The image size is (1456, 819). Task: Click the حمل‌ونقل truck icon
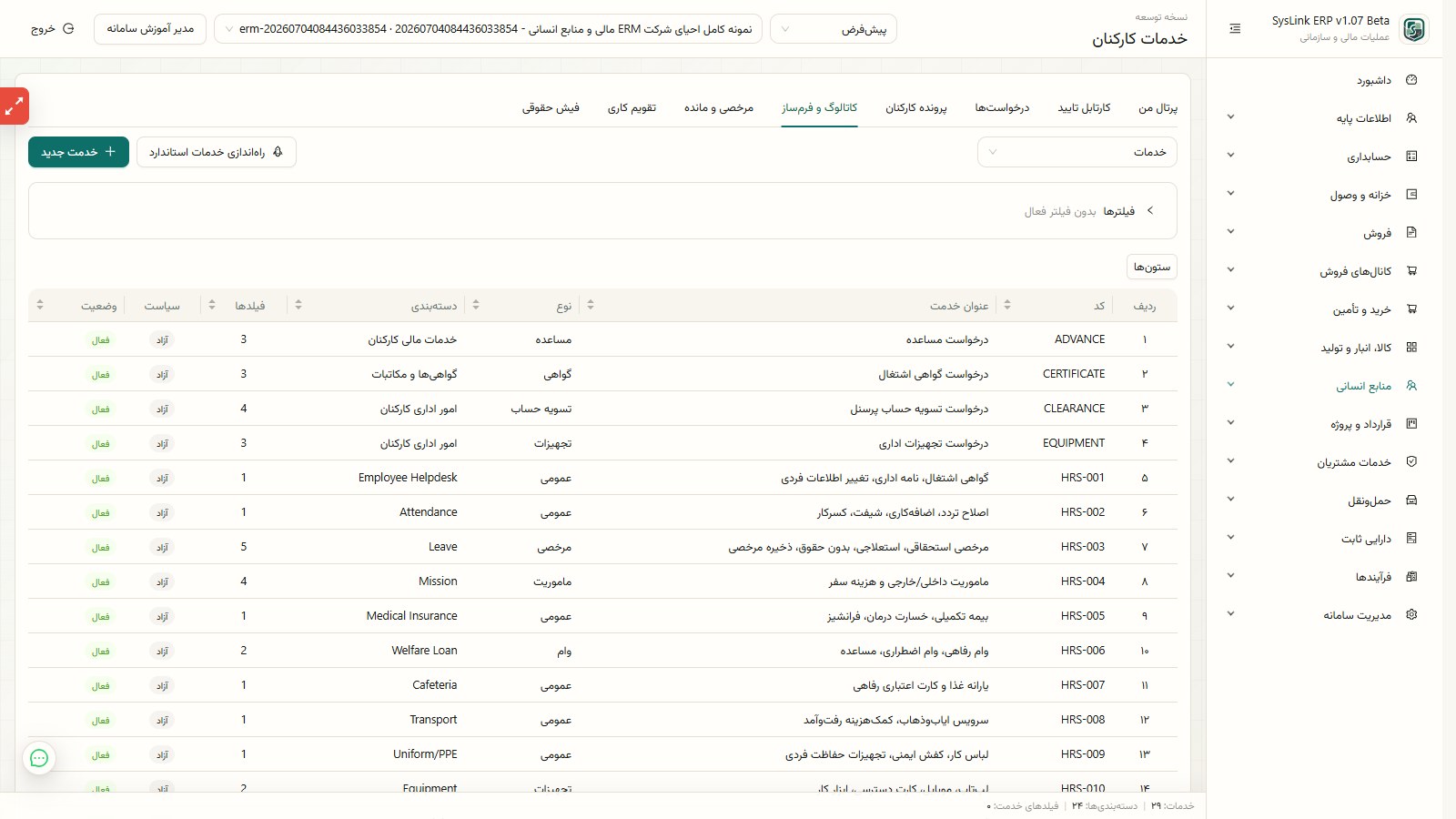pos(1411,500)
